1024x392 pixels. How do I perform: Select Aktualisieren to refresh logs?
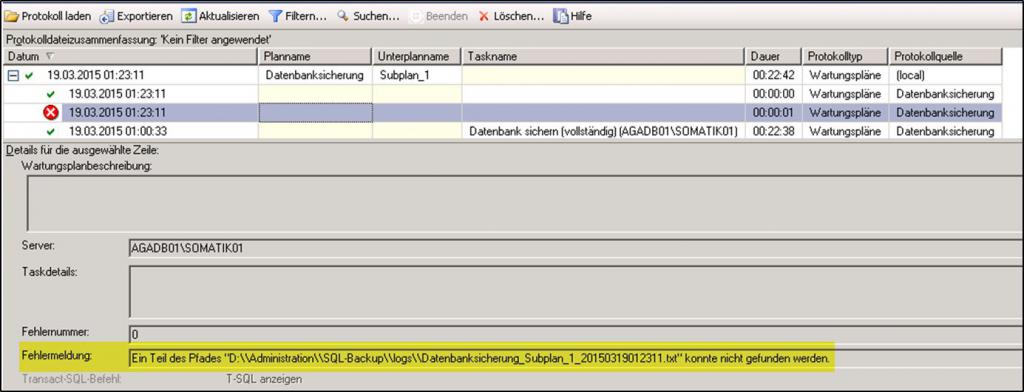[220, 16]
